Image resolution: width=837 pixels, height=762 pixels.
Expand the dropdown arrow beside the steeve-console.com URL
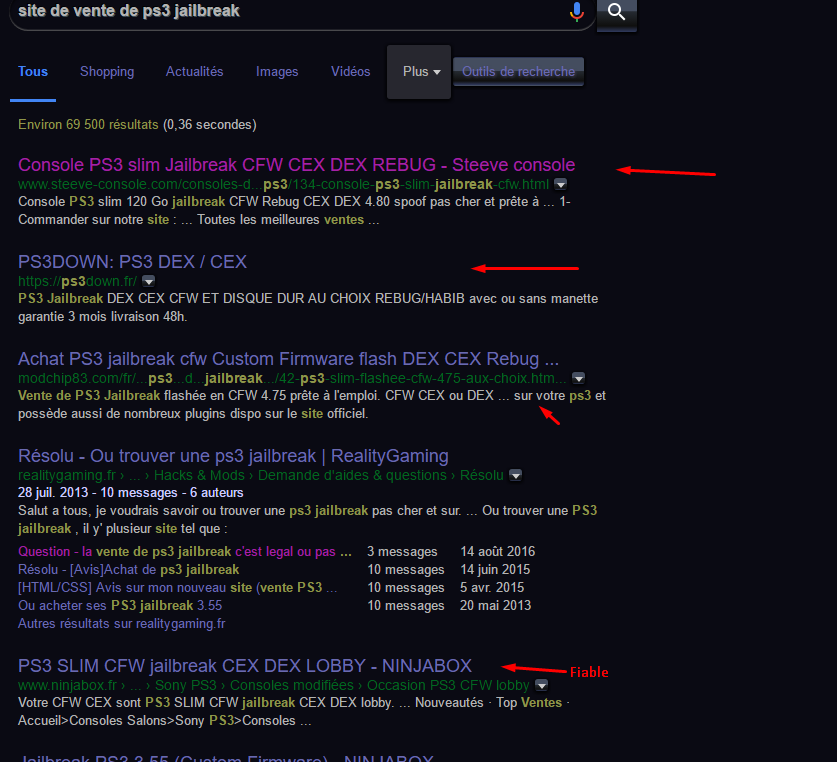coord(560,184)
